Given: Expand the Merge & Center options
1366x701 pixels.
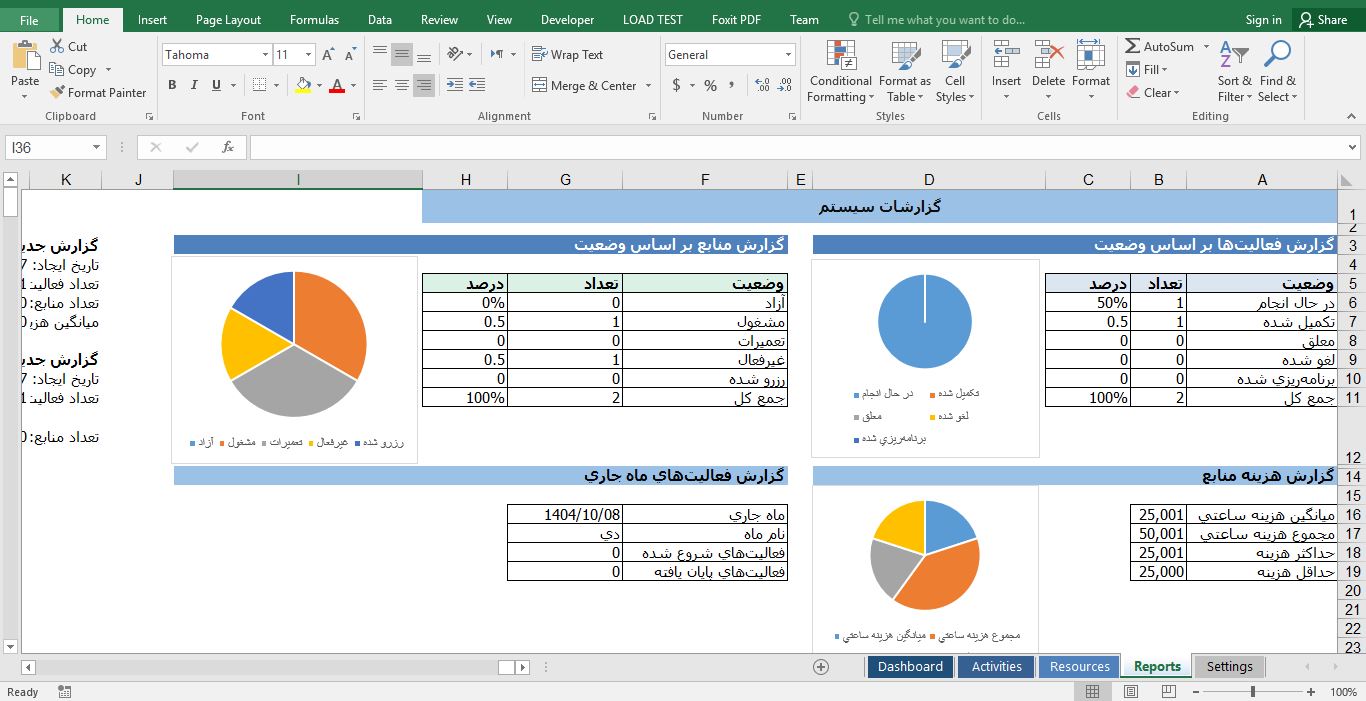Looking at the screenshot, I should (649, 86).
